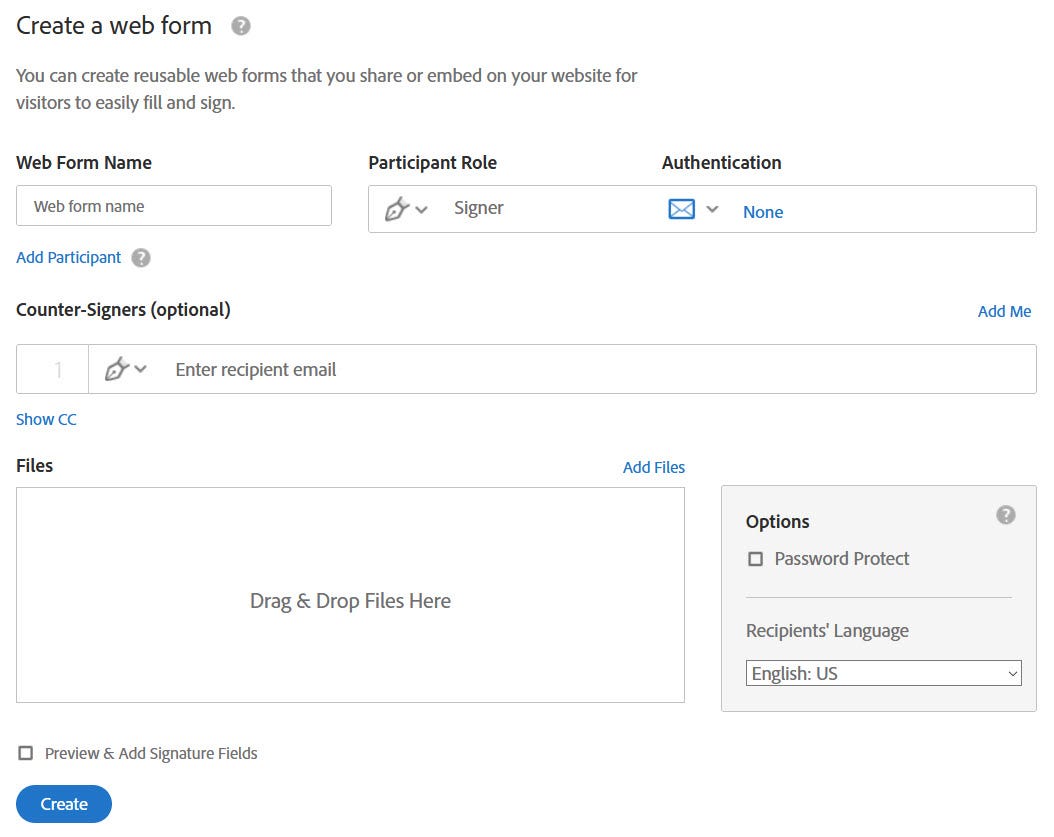Image resolution: width=1054 pixels, height=837 pixels.
Task: Expand the counter-signer role chevron
Action: click(x=141, y=369)
